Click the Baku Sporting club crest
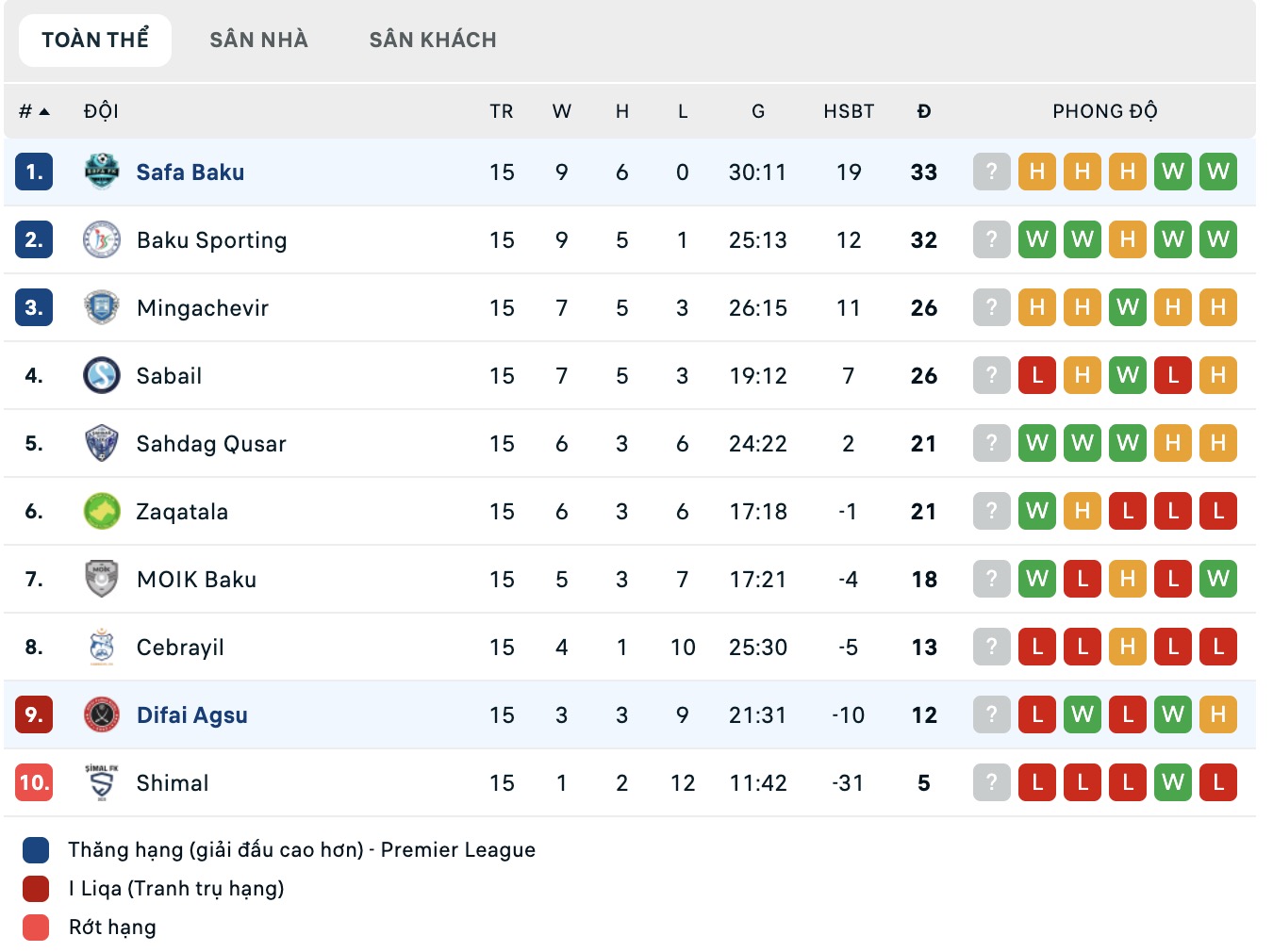Image resolution: width=1273 pixels, height=952 pixels. [x=101, y=239]
